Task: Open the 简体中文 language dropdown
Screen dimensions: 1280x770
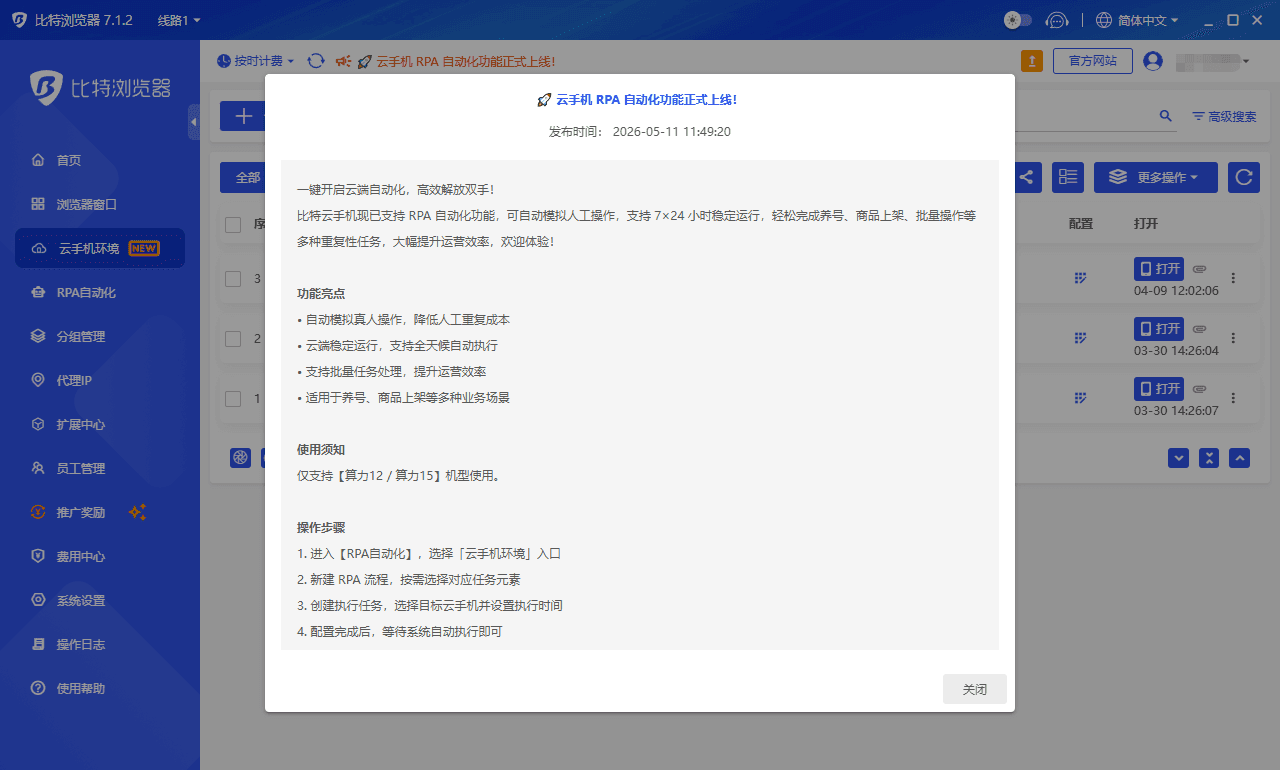Action: (1137, 20)
